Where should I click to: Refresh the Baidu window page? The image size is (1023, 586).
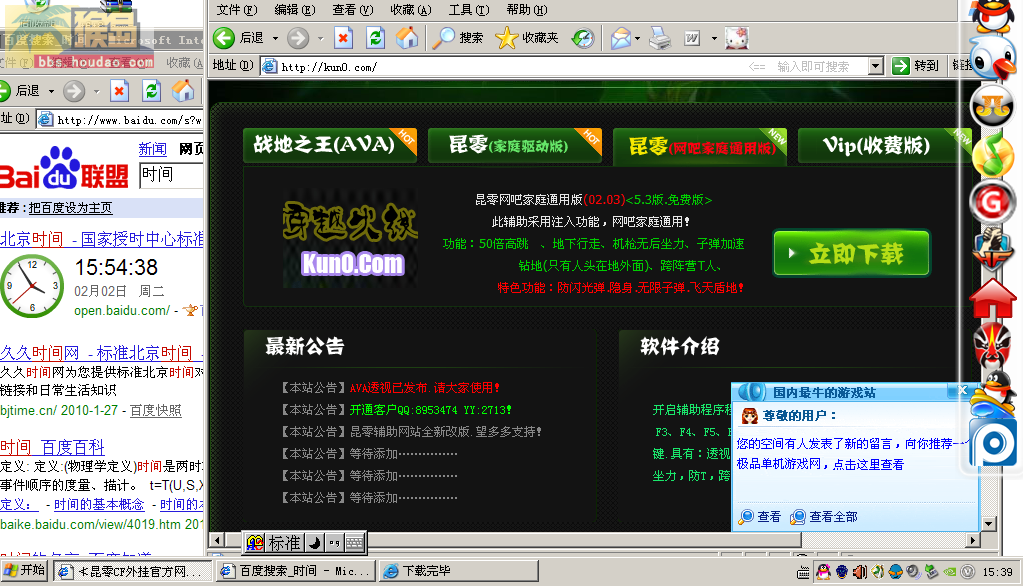click(x=151, y=91)
